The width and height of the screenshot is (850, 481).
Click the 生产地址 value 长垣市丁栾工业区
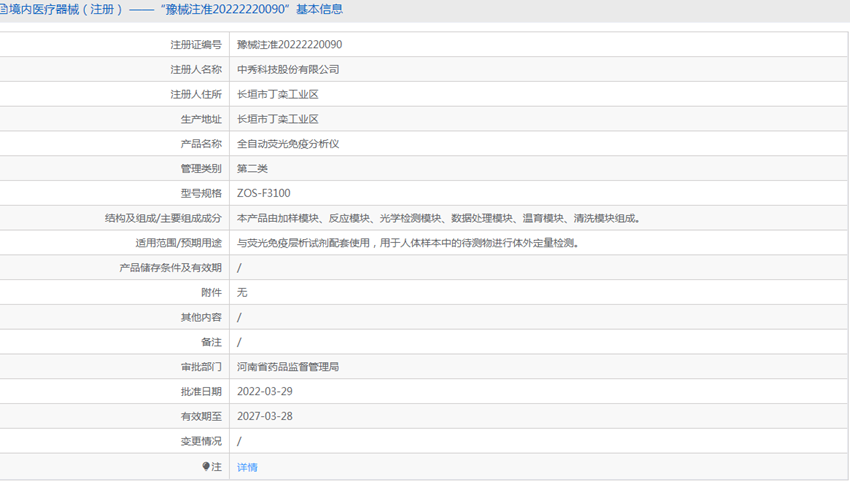(278, 119)
